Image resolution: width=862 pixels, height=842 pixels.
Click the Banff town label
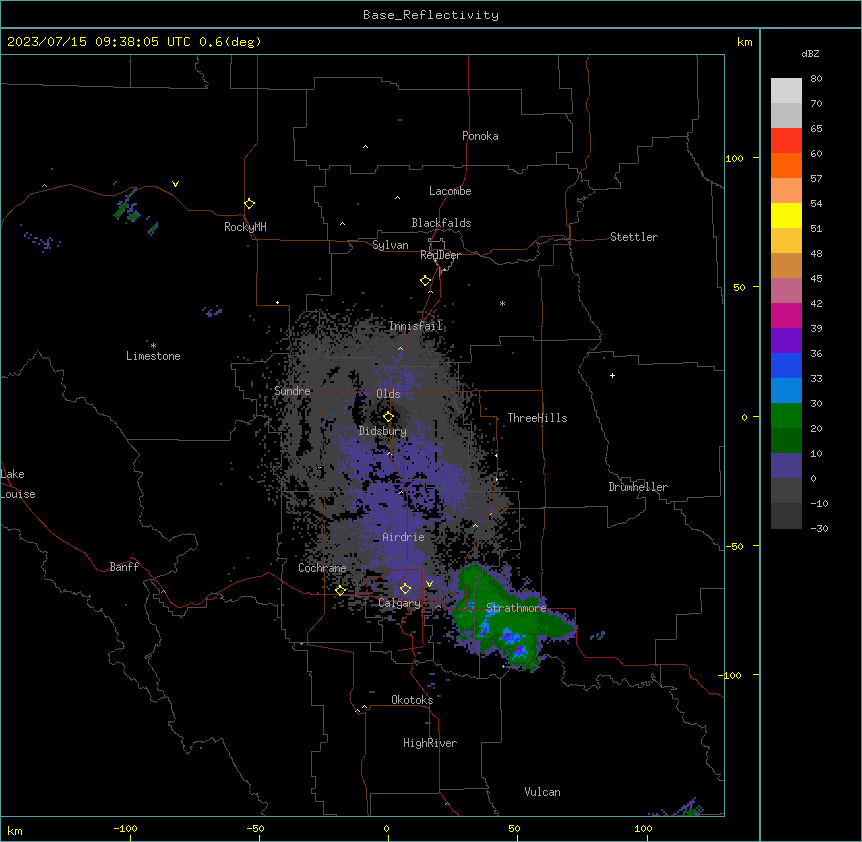point(124,567)
